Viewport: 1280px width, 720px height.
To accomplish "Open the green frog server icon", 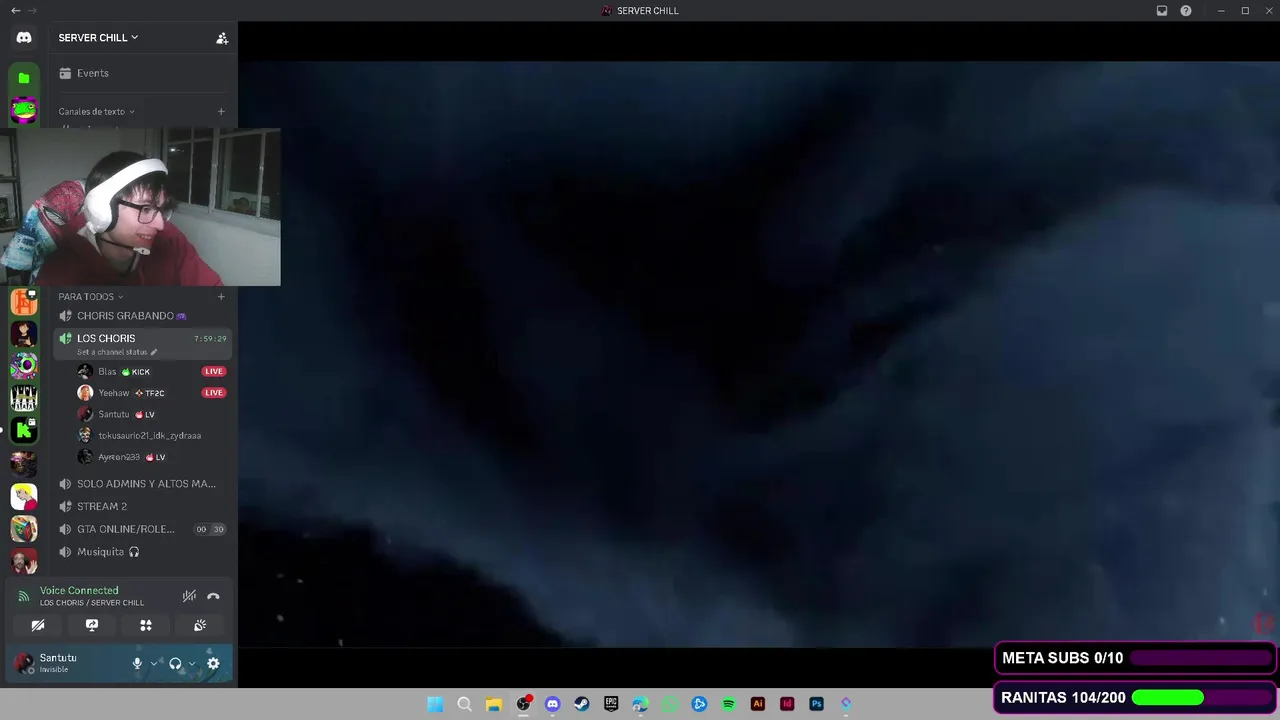I will click(24, 110).
